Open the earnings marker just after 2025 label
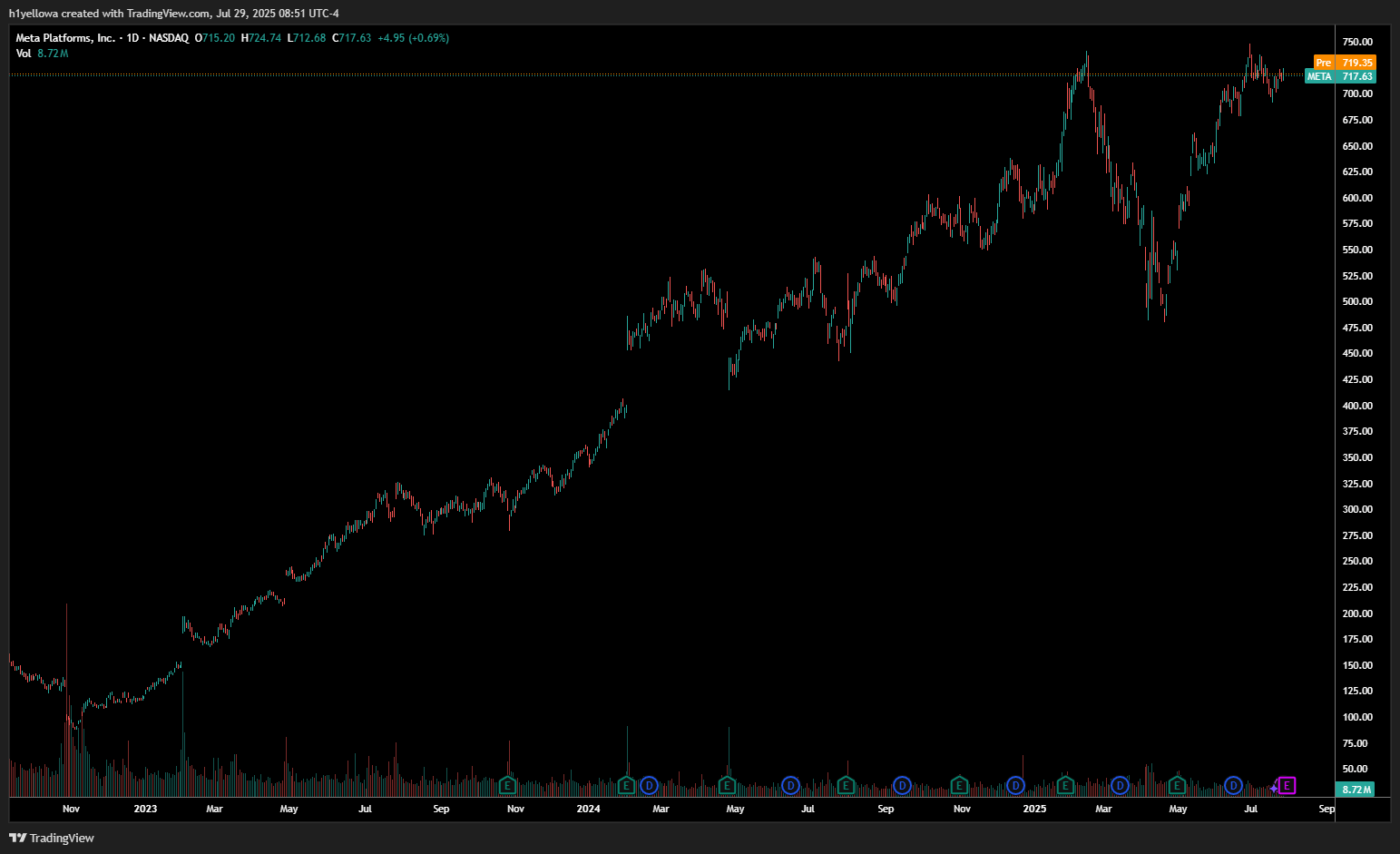Viewport: 1400px width, 854px height. pos(1065,785)
